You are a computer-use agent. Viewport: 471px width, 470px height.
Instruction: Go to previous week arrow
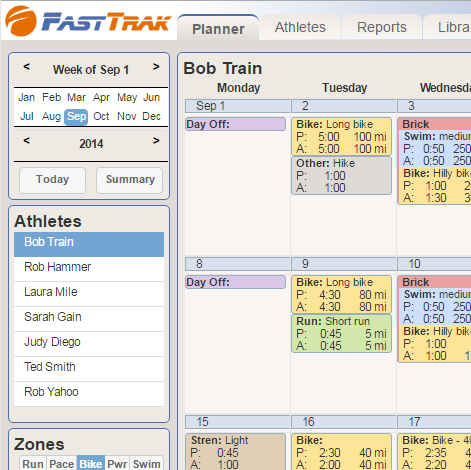[27, 67]
